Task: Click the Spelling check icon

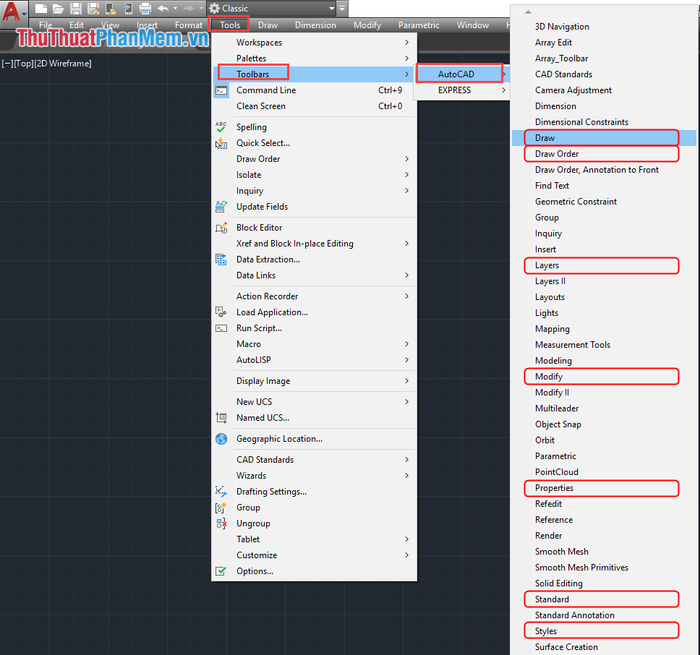Action: pos(221,127)
